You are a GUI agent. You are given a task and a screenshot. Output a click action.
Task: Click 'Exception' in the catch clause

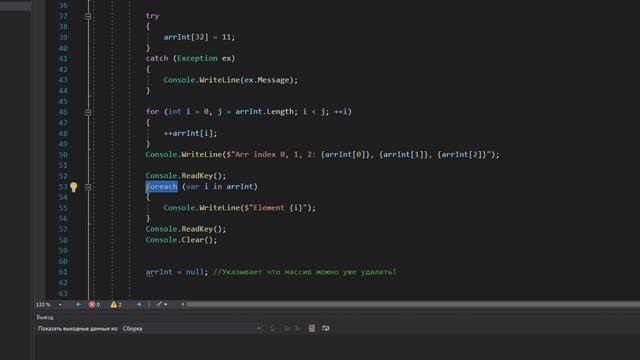(197, 58)
